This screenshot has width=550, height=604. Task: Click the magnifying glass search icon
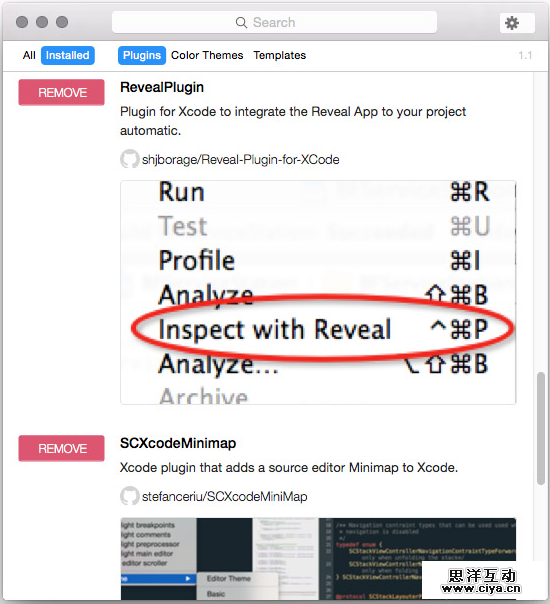pyautogui.click(x=241, y=23)
